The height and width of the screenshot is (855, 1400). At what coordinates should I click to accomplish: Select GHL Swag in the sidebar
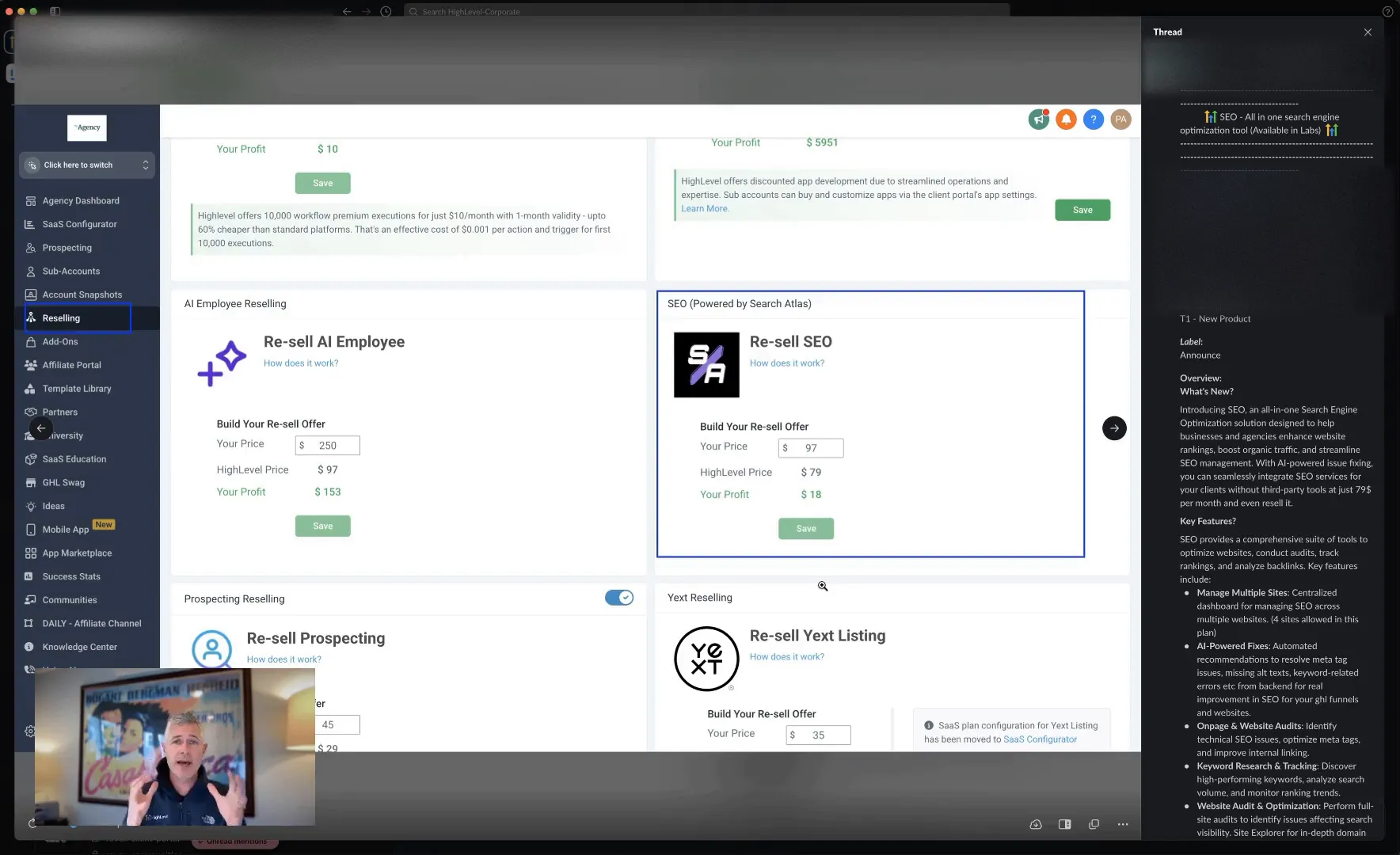pos(63,482)
